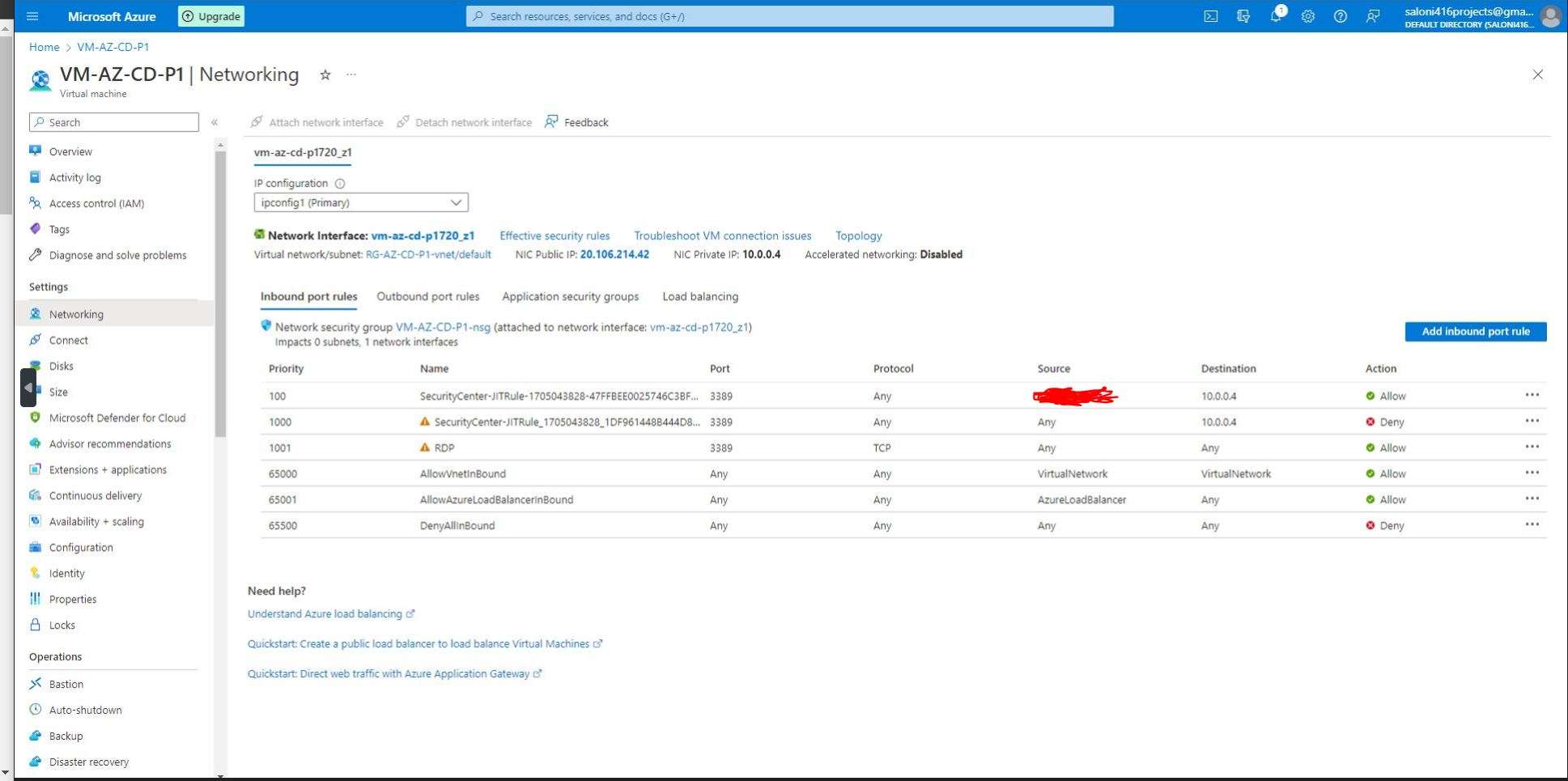Open the help and support question mark icon
This screenshot has width=1568, height=781.
click(1341, 16)
